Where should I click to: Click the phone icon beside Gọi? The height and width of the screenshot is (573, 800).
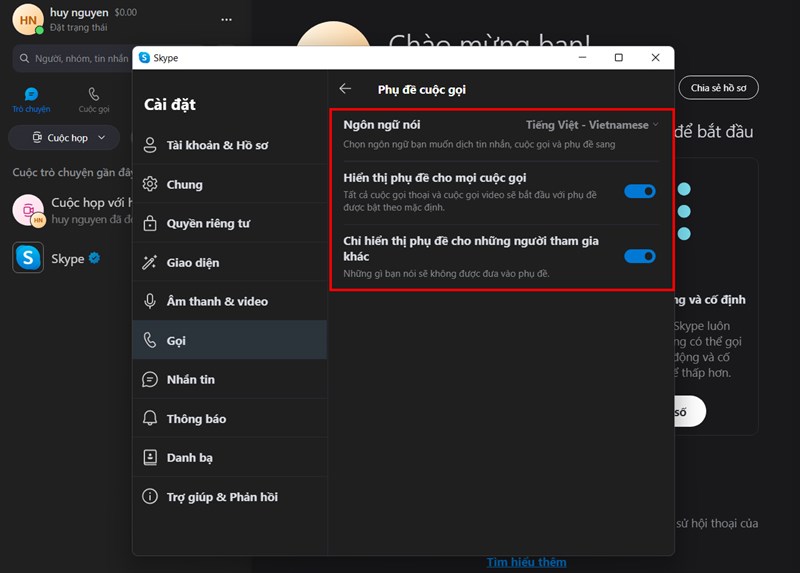coord(150,340)
